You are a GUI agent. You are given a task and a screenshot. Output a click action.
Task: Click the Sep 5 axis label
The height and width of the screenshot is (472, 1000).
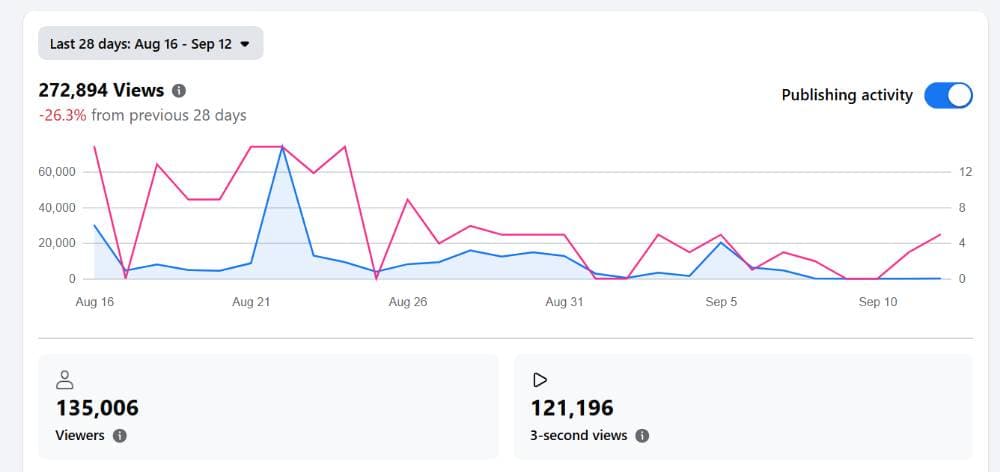(721, 302)
